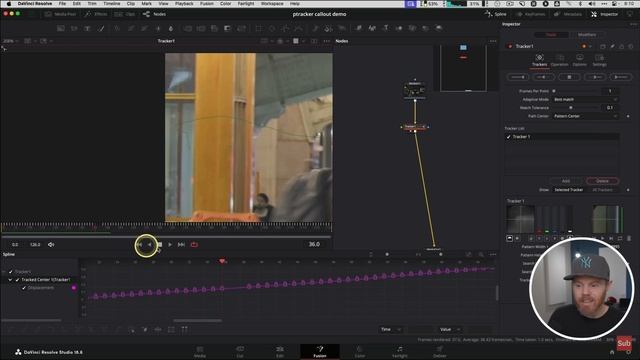Click the mute audio speaker icon
The image size is (640, 360).
(x=51, y=244)
